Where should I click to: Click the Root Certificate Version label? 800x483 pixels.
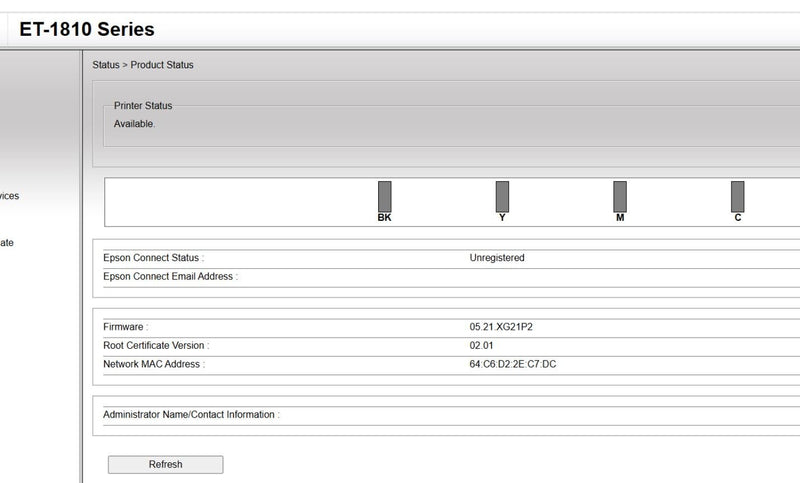click(x=156, y=345)
